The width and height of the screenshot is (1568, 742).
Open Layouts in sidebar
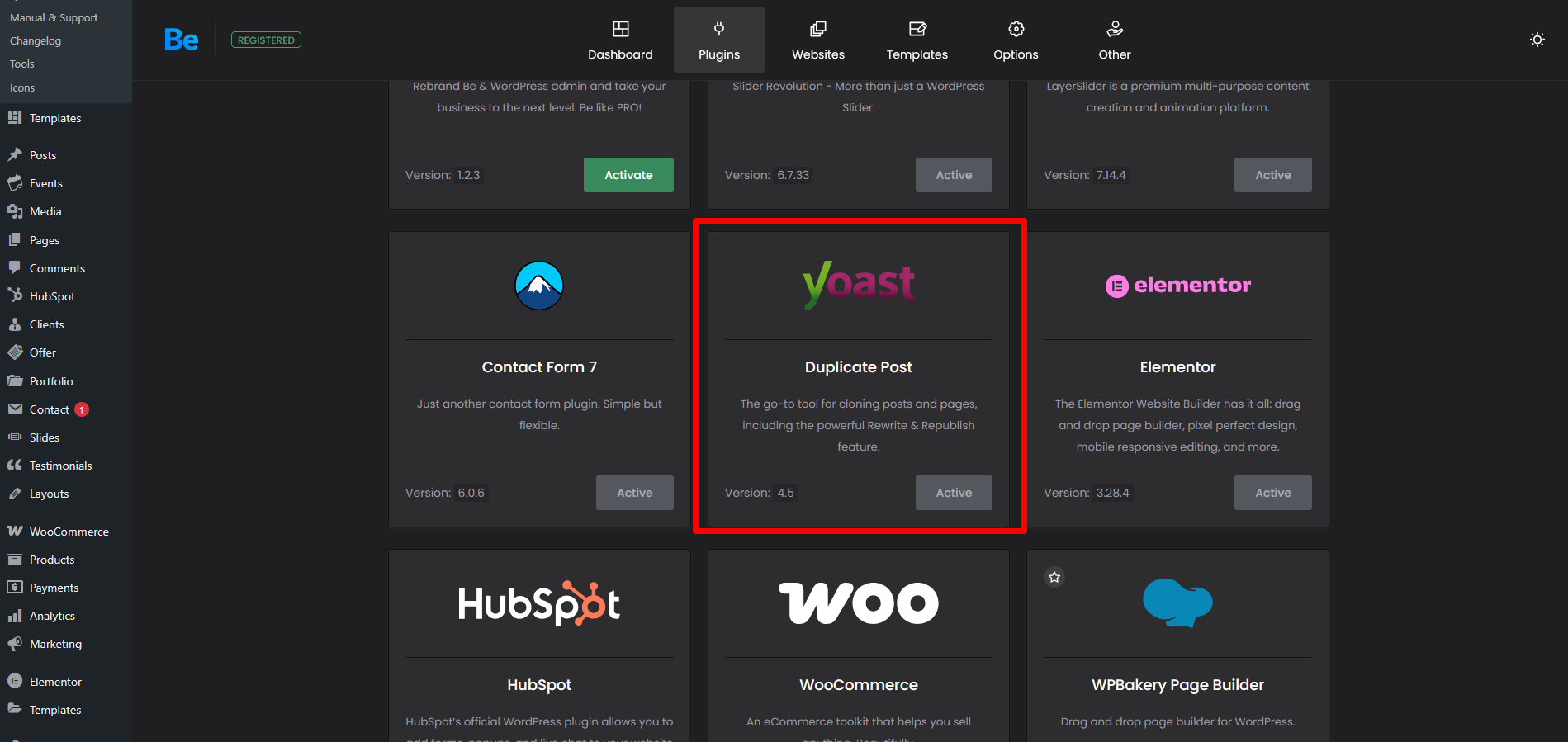click(x=49, y=494)
